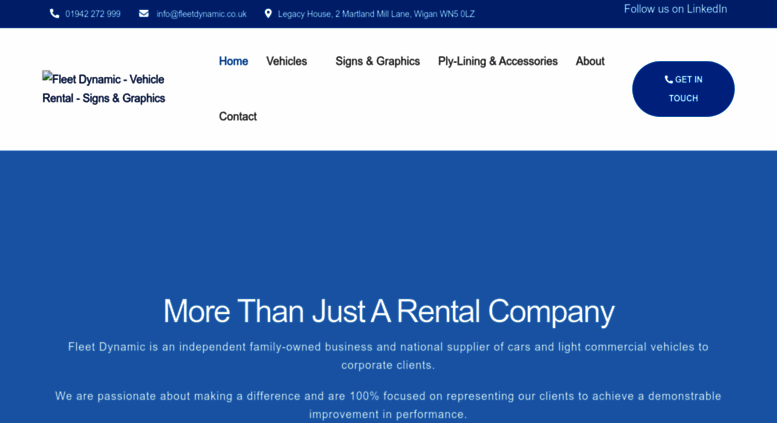Click the envelope email icon
777x423 pixels.
144,14
